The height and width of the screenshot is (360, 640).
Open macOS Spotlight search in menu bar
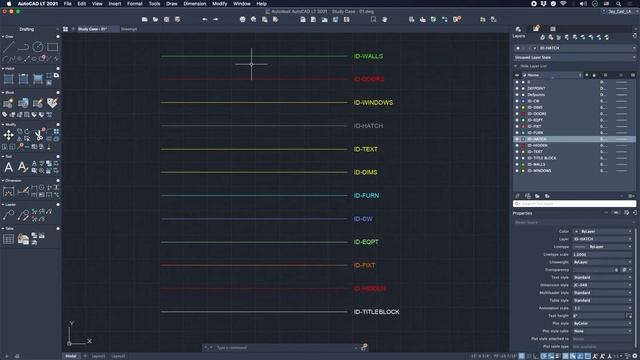pos(619,4)
